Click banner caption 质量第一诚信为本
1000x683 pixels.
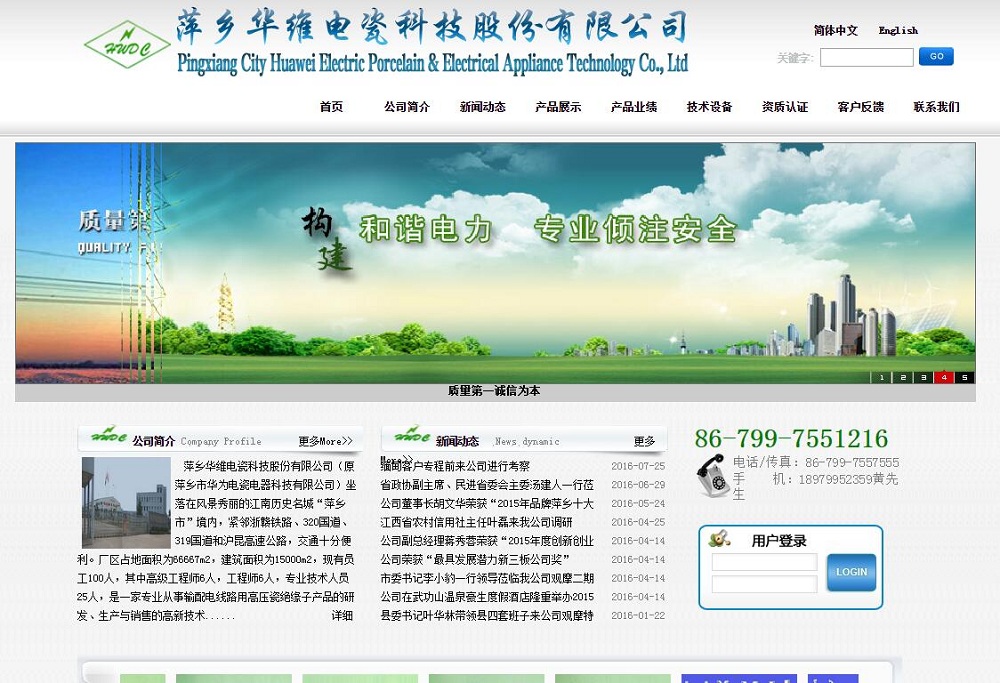click(x=494, y=391)
